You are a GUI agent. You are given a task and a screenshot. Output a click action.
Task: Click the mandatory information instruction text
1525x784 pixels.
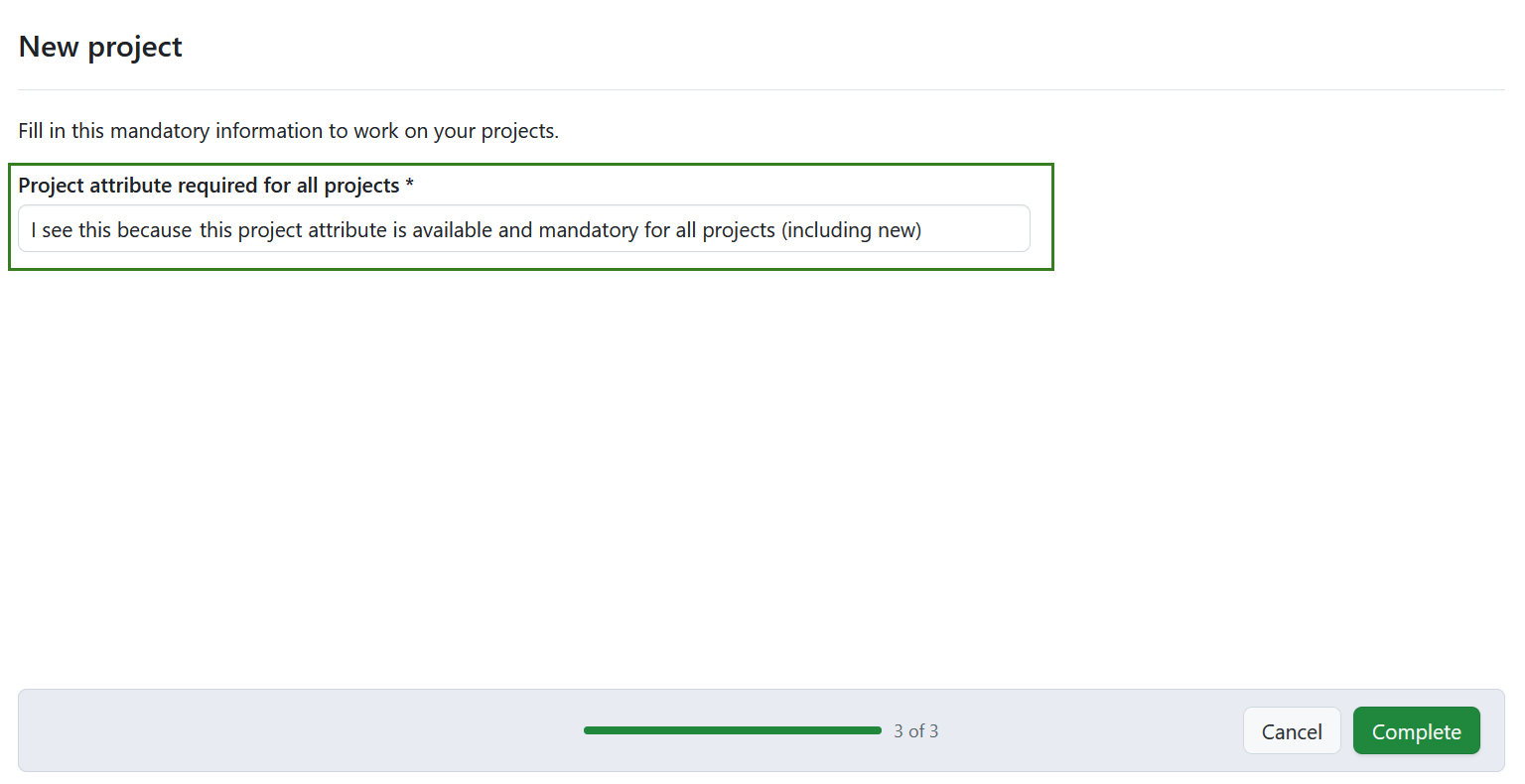288,130
